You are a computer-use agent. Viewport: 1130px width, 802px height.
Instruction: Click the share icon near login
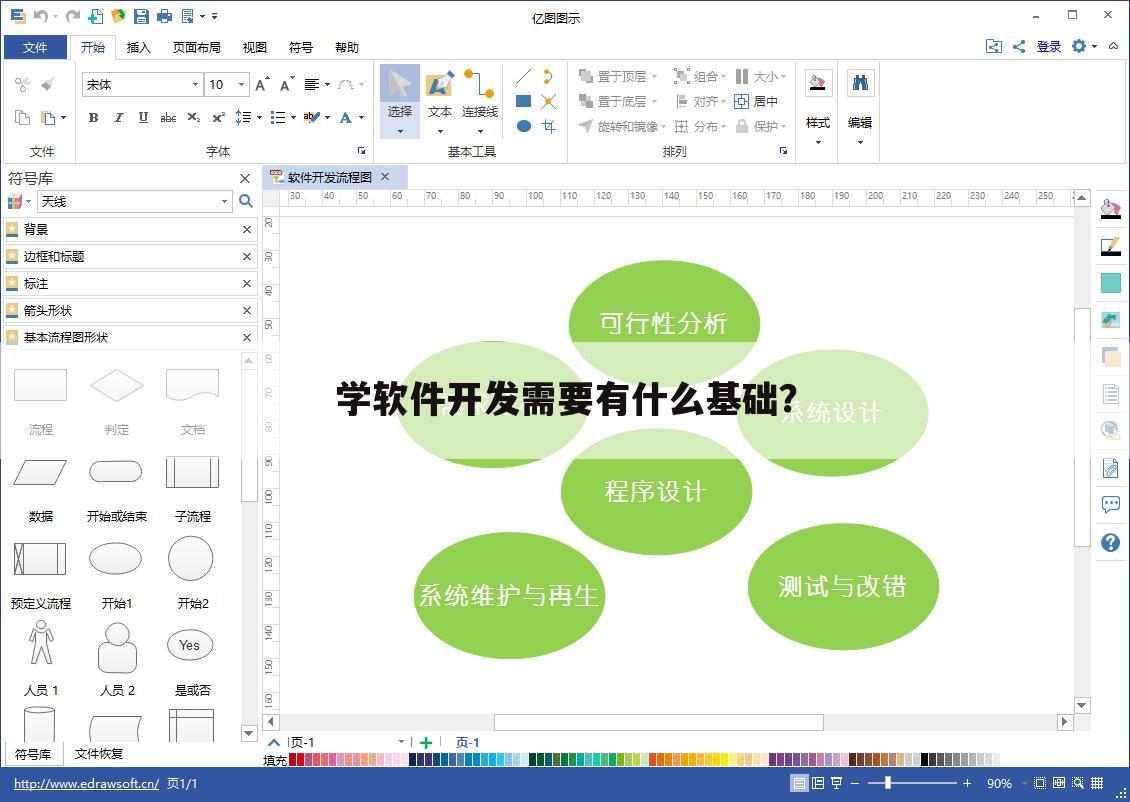coord(1019,47)
